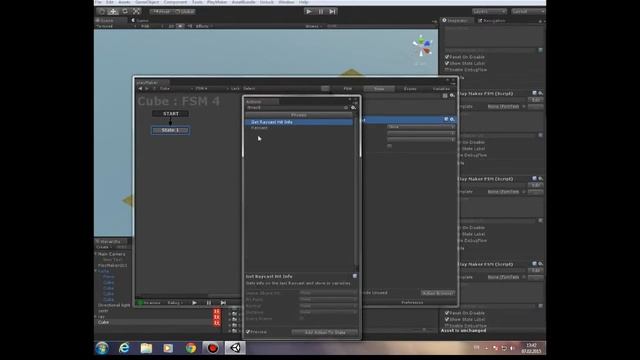Clear the Action Browser search field
640x360 pixels.
(346, 108)
